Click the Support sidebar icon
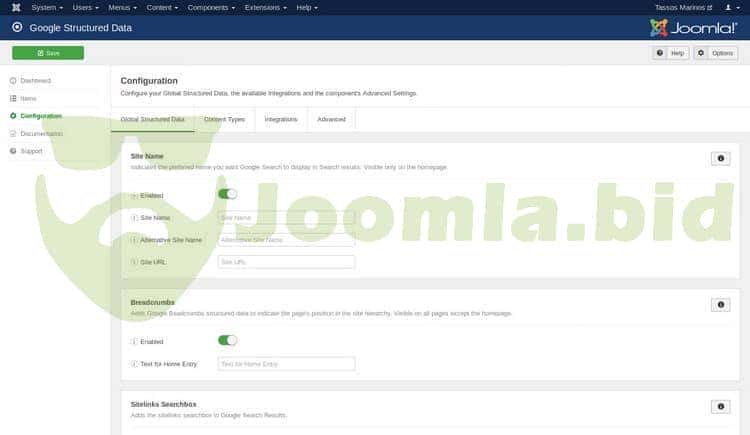Screen dimensions: 750x435 pyautogui.click(x=13, y=151)
